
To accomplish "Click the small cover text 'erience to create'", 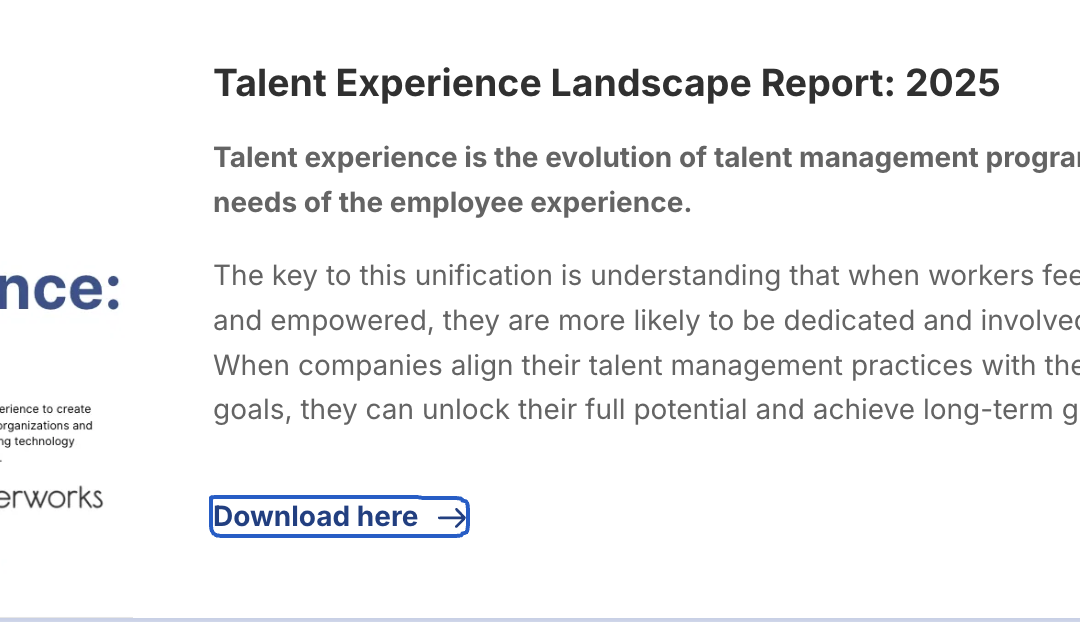I will 45,409.
